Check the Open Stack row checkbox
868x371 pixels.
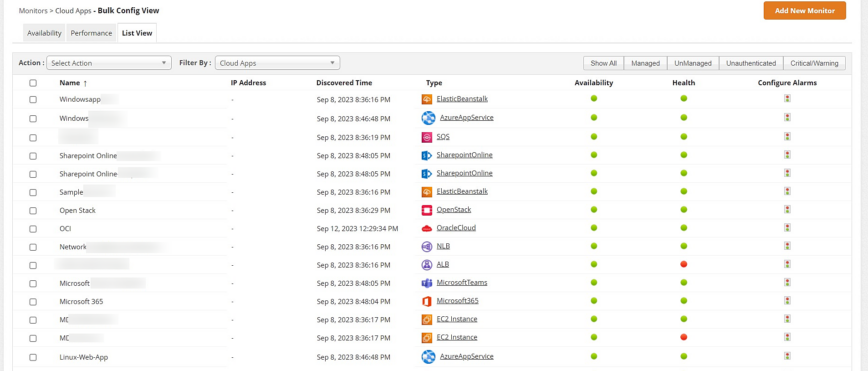(x=33, y=211)
